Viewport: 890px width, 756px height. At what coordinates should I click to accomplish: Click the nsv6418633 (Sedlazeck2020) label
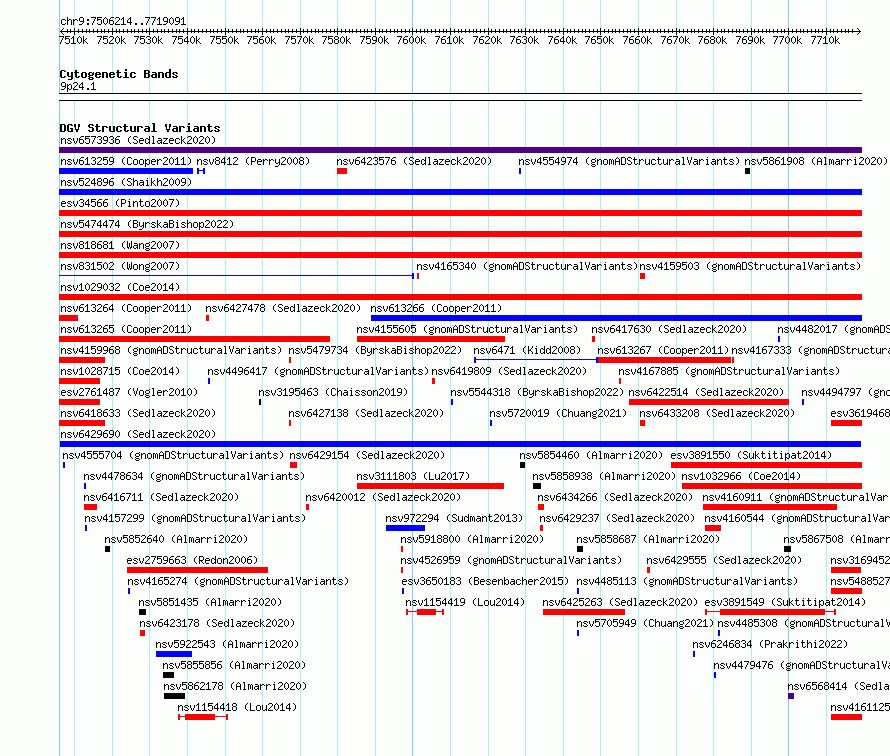click(138, 413)
